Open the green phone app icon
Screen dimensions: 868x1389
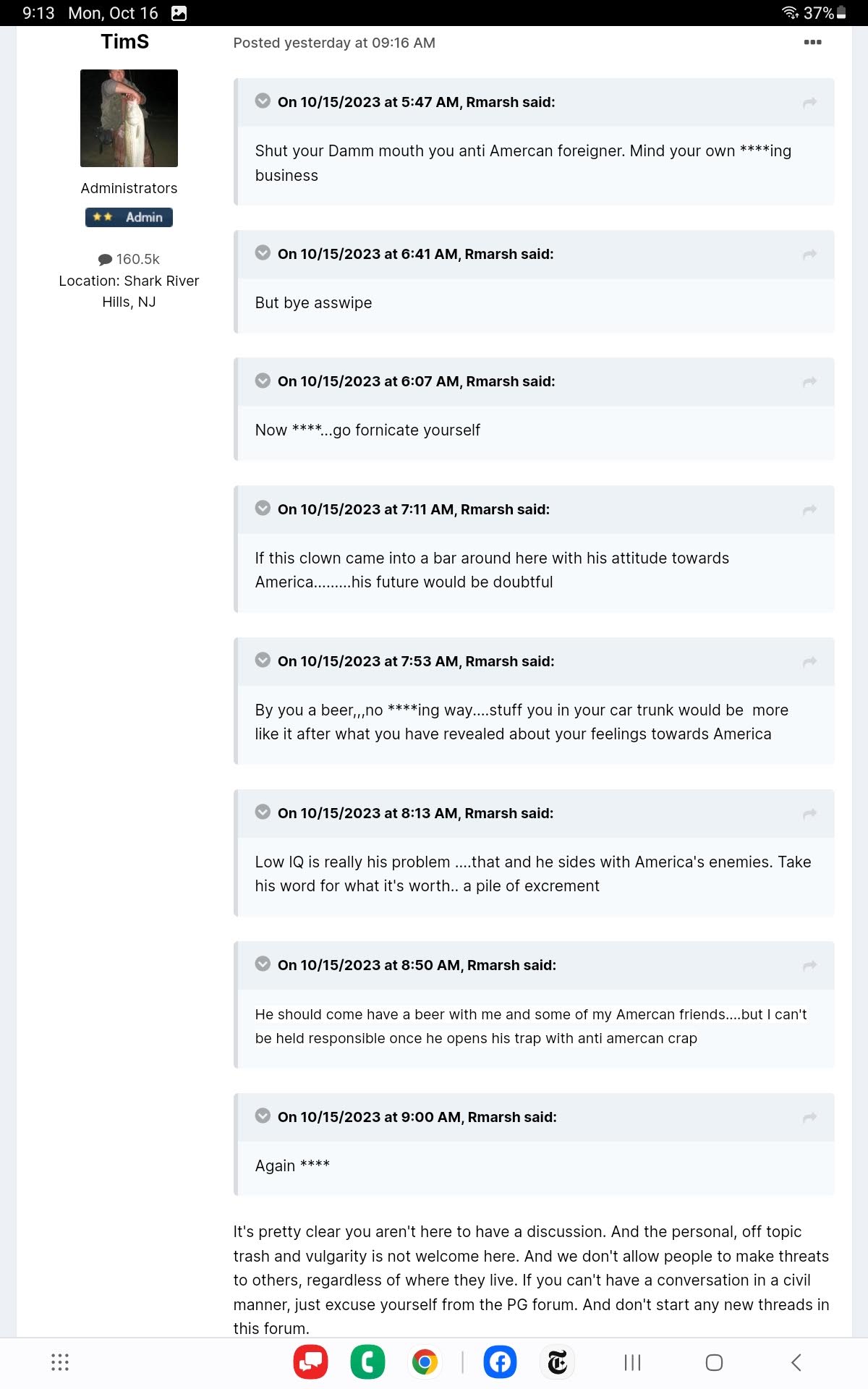367,1362
